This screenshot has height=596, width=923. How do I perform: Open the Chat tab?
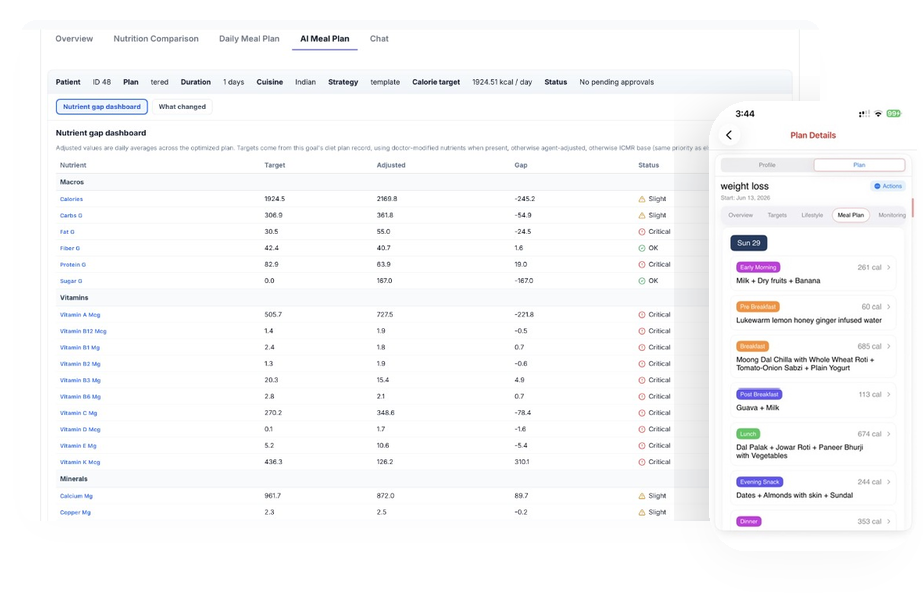point(379,39)
